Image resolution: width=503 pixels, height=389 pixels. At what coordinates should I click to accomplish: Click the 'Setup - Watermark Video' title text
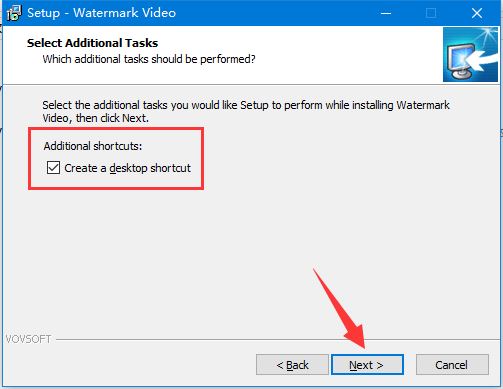tap(101, 13)
